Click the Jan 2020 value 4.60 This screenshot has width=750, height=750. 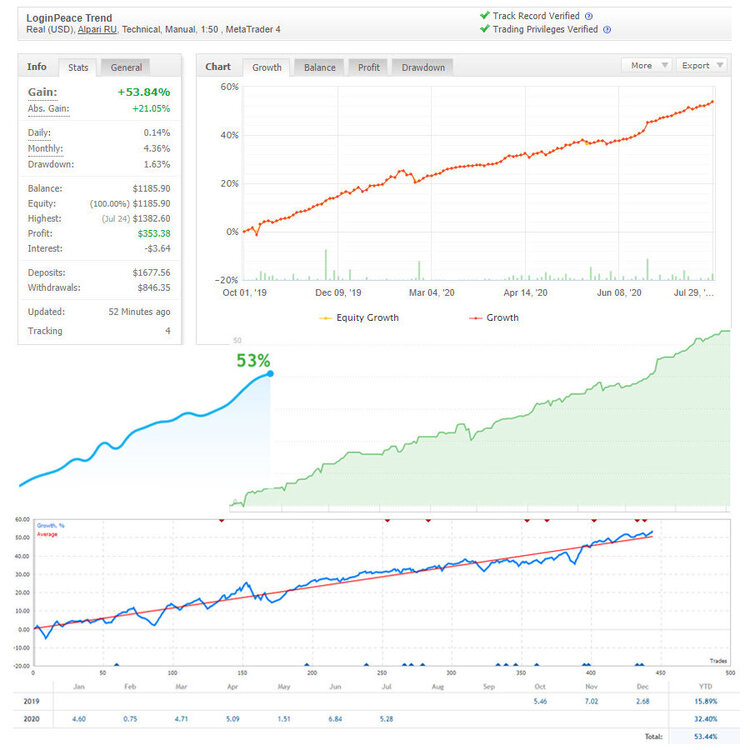tap(78, 719)
